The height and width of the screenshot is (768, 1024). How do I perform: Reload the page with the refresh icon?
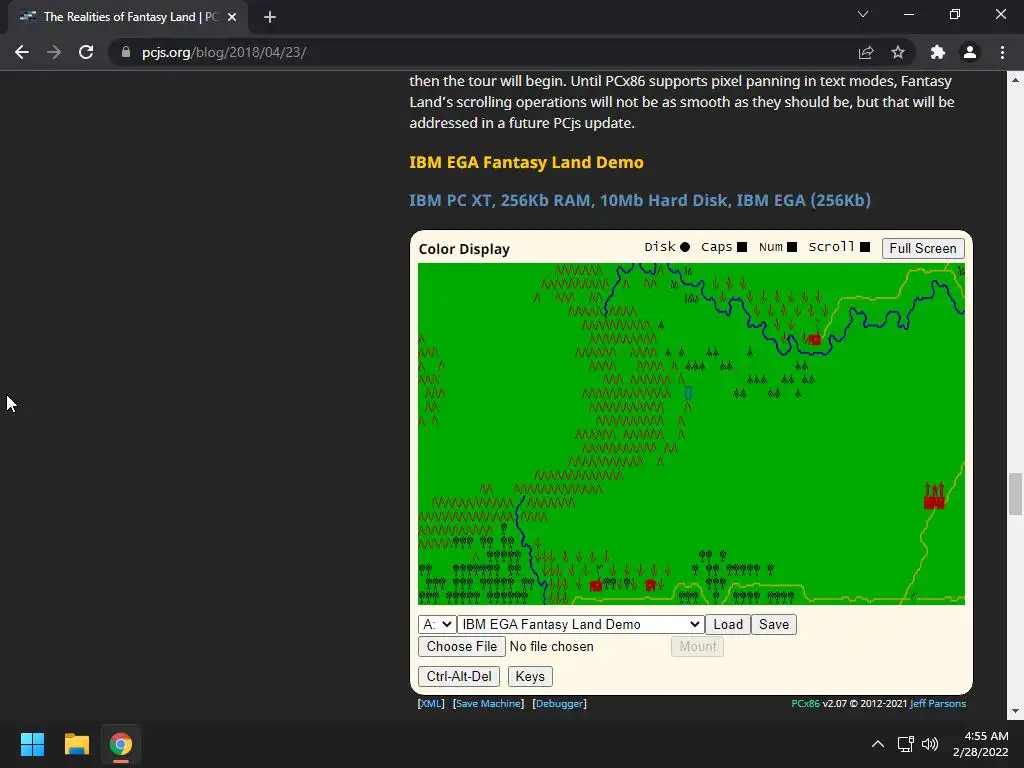coord(86,52)
